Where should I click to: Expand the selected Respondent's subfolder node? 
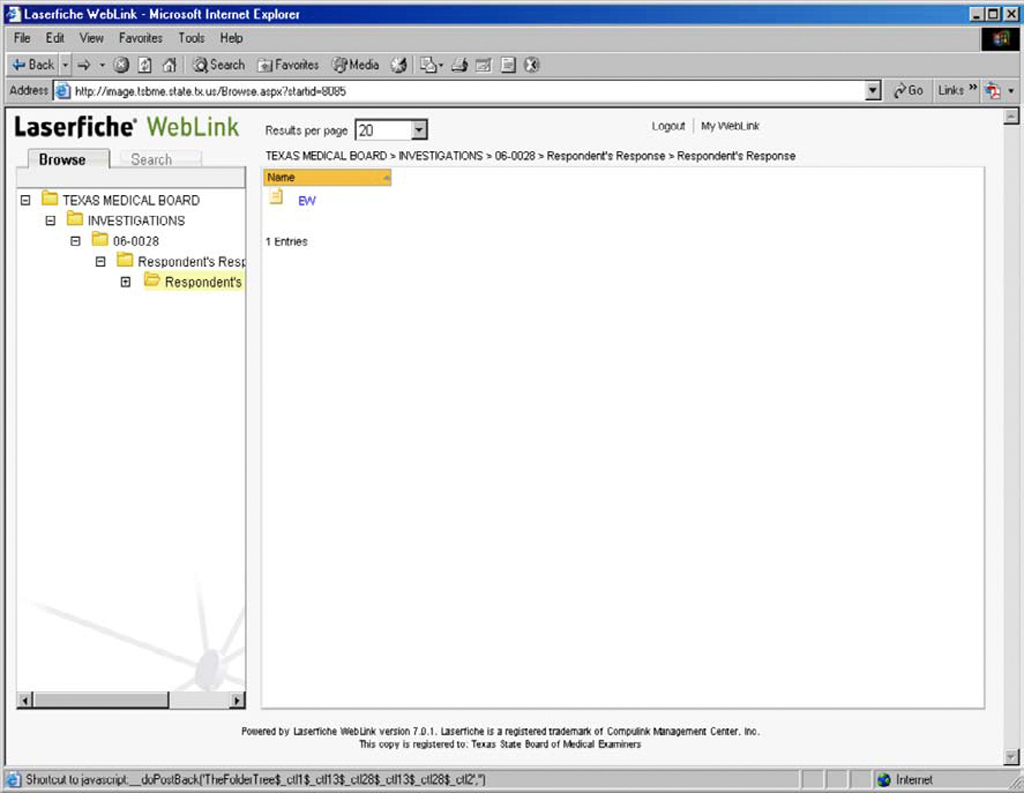[125, 282]
